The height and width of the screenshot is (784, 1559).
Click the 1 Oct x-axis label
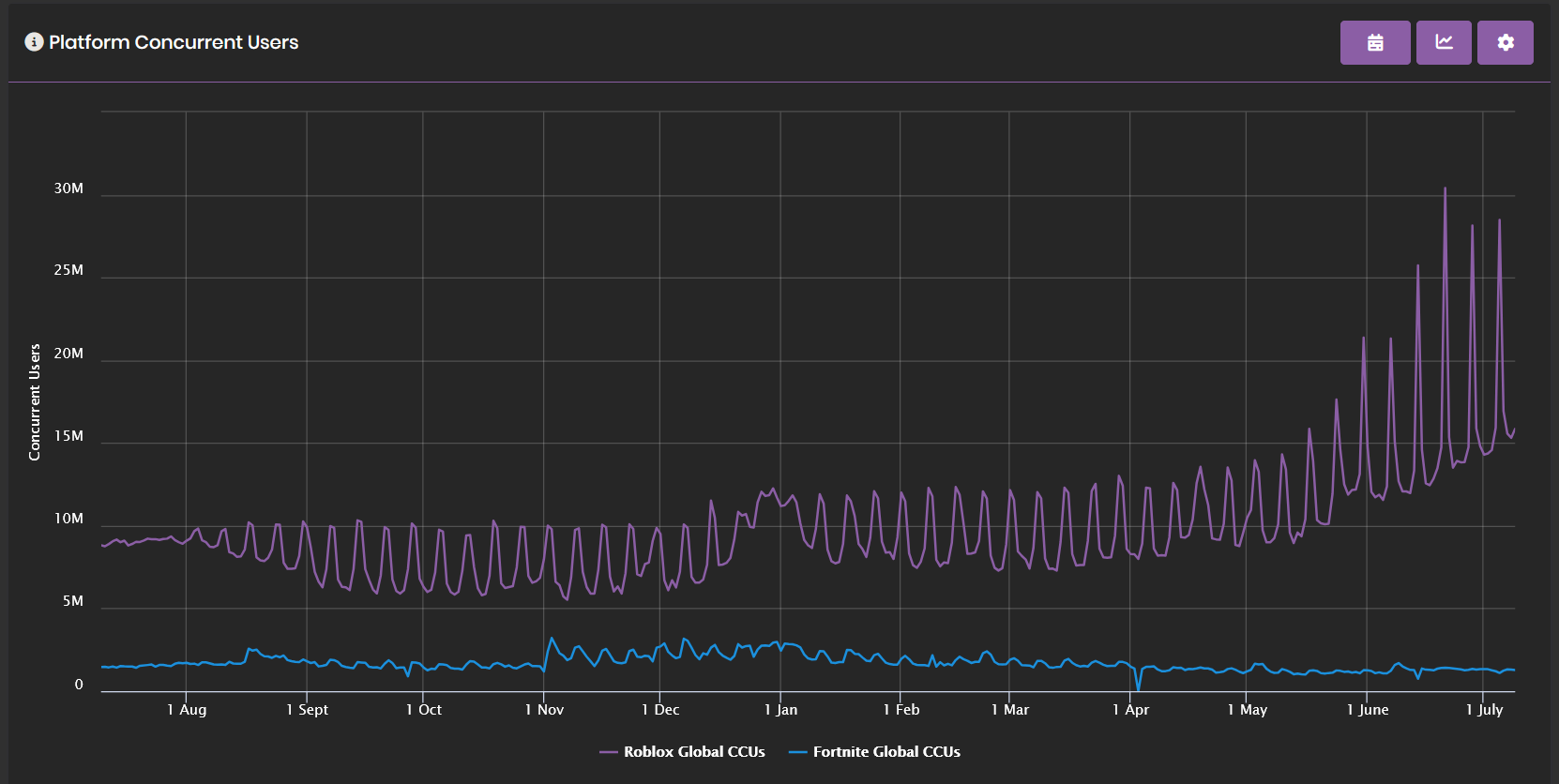point(424,710)
